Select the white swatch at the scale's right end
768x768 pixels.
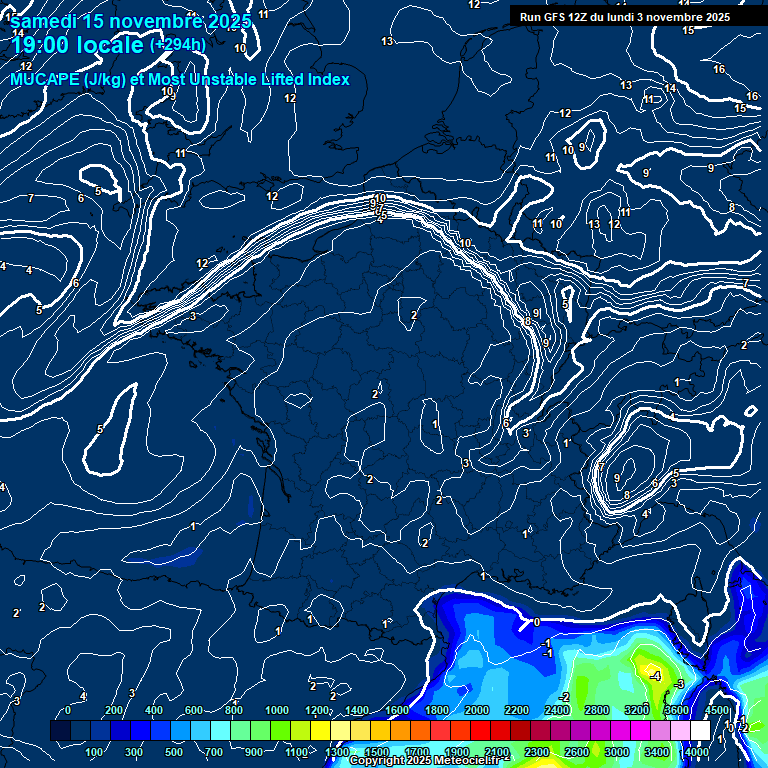pyautogui.click(x=700, y=730)
